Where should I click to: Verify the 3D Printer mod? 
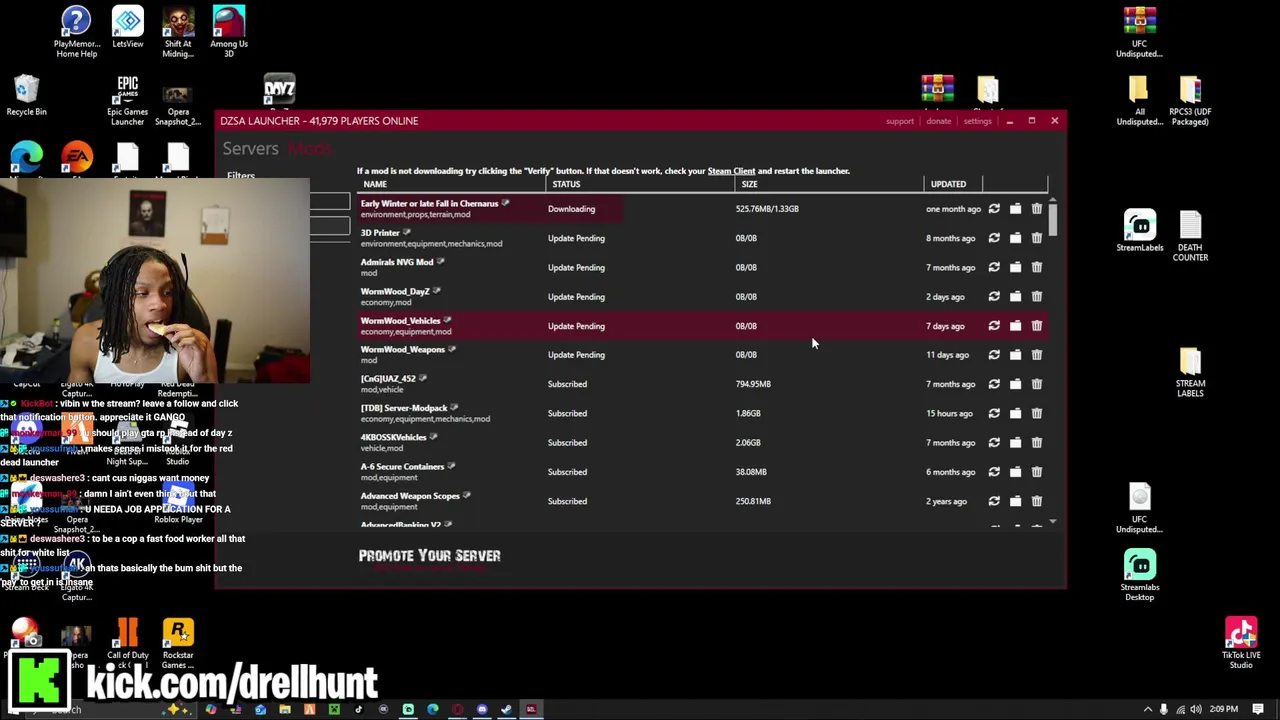[994, 238]
